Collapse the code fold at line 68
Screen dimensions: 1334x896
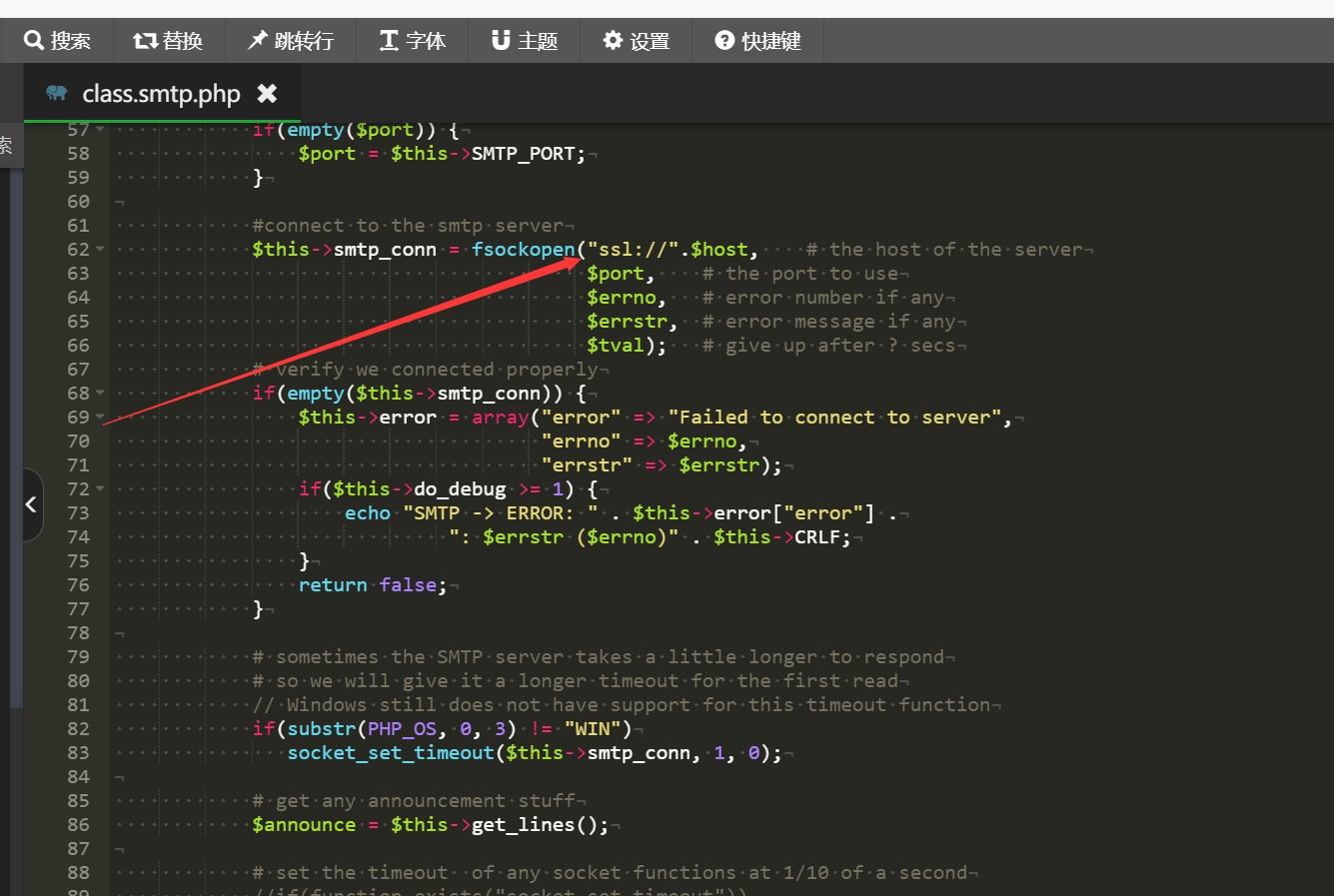coord(100,394)
